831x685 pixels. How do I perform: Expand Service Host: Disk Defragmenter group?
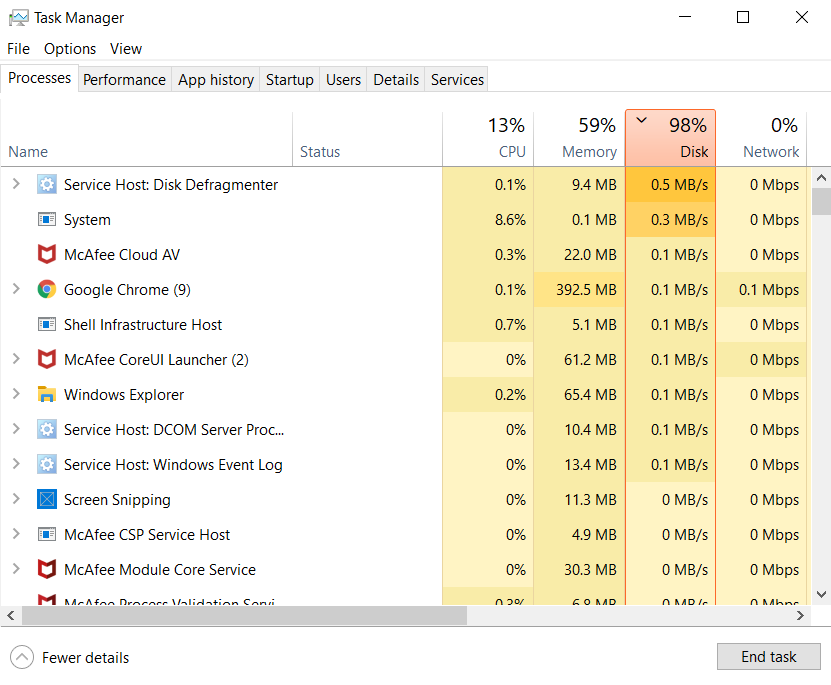click(x=16, y=184)
